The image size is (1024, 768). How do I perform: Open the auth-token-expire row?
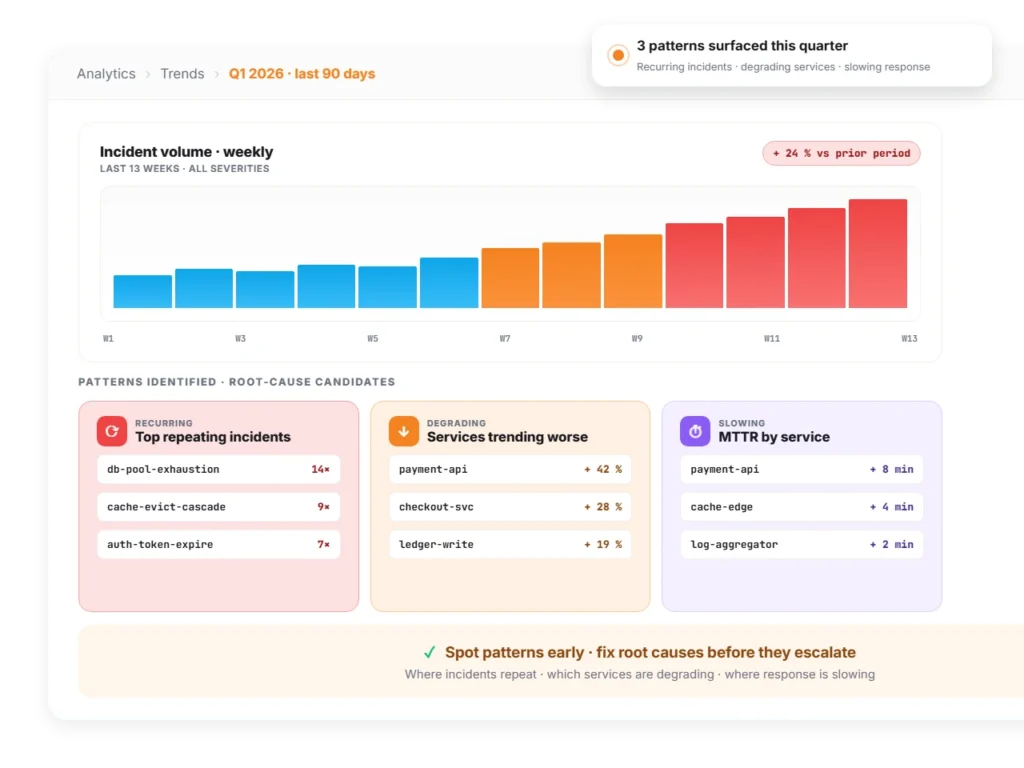pos(219,545)
